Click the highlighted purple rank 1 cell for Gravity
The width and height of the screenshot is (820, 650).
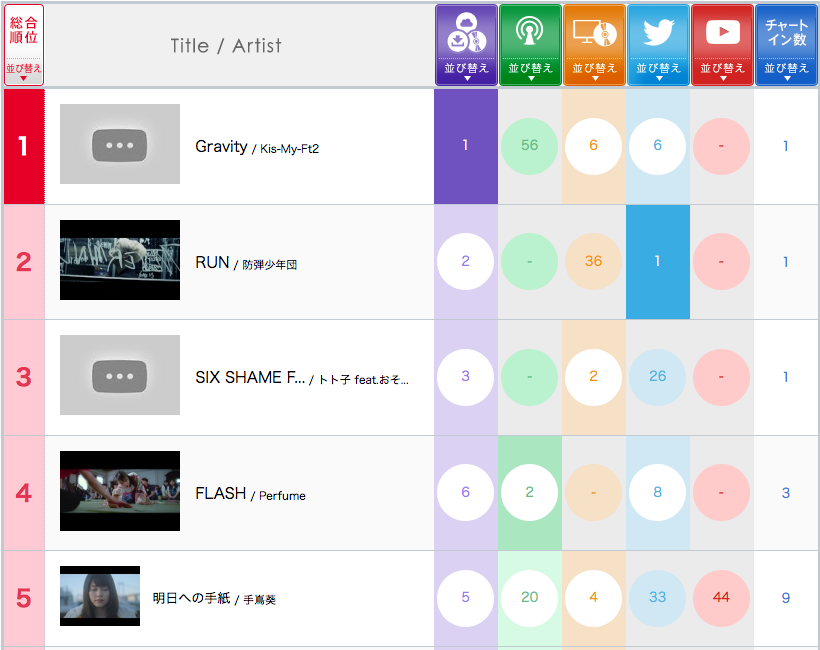click(466, 146)
